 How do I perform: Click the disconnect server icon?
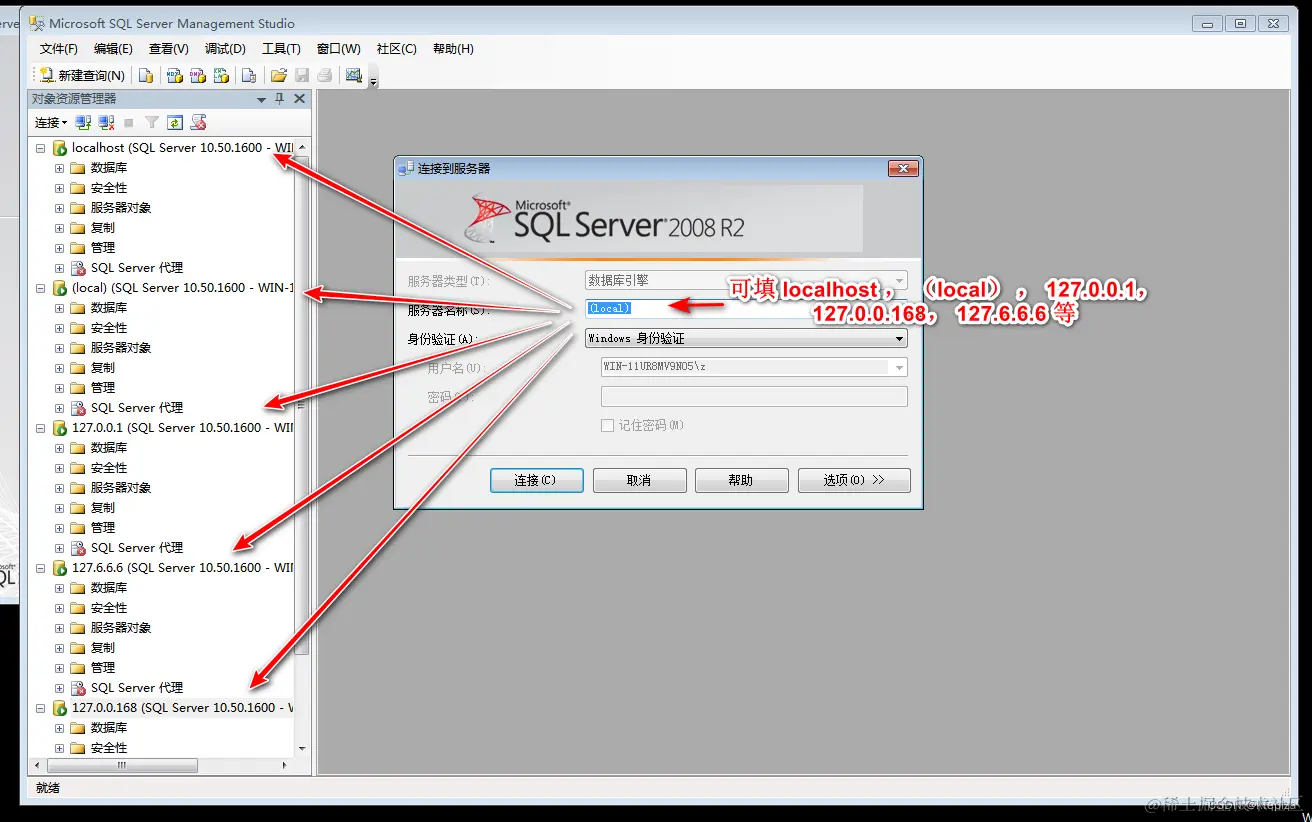point(107,122)
